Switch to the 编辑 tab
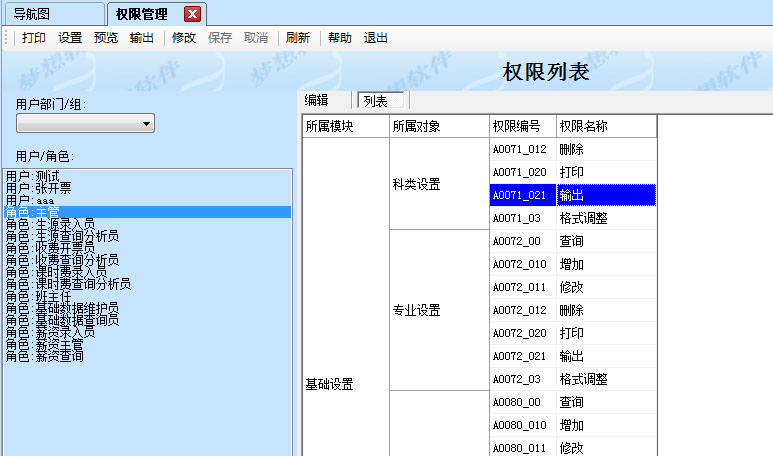Image resolution: width=773 pixels, height=456 pixels. coord(316,101)
